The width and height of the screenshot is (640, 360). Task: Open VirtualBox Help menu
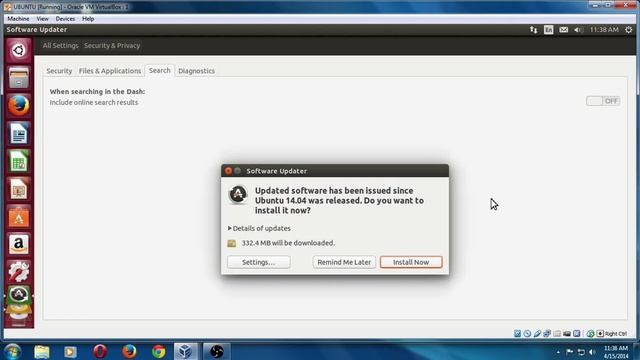coord(88,19)
